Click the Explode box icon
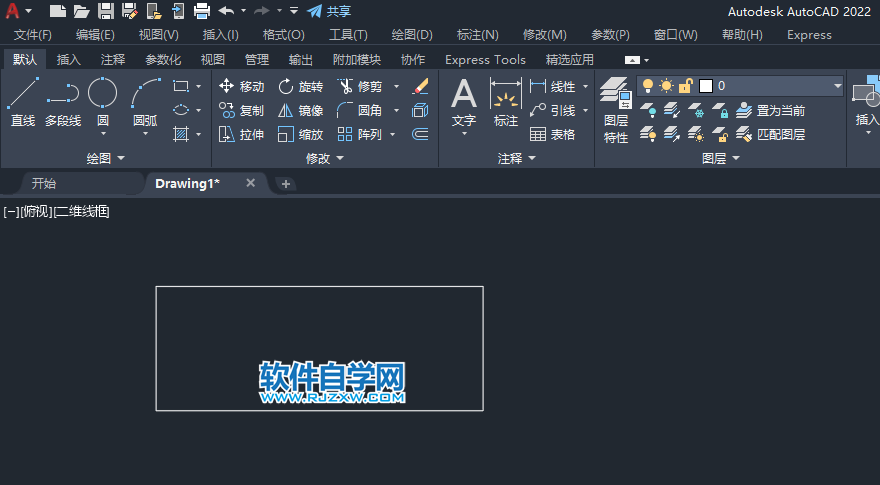Image resolution: width=880 pixels, height=485 pixels. pos(420,111)
